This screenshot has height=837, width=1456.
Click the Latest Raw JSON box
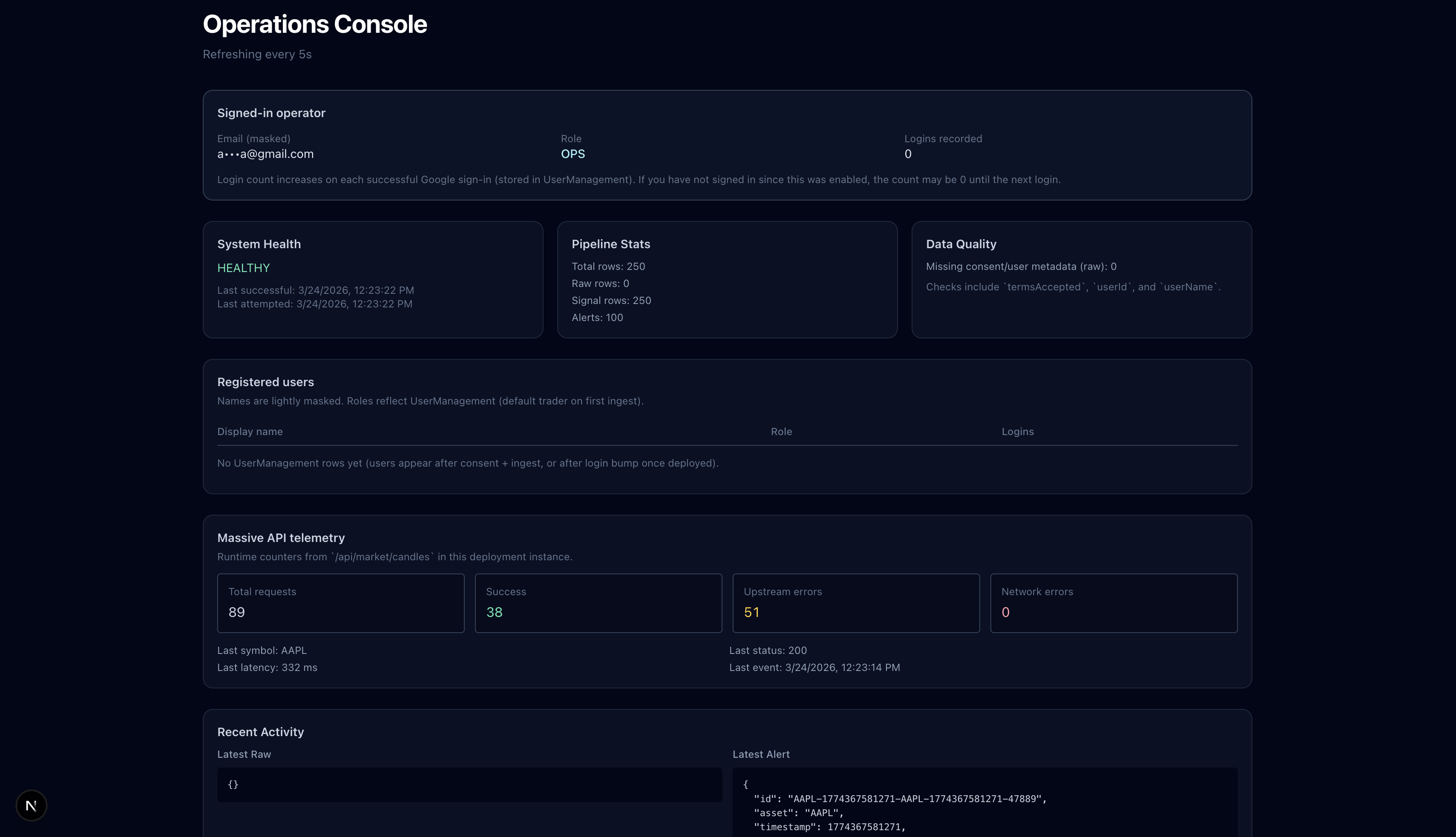469,785
